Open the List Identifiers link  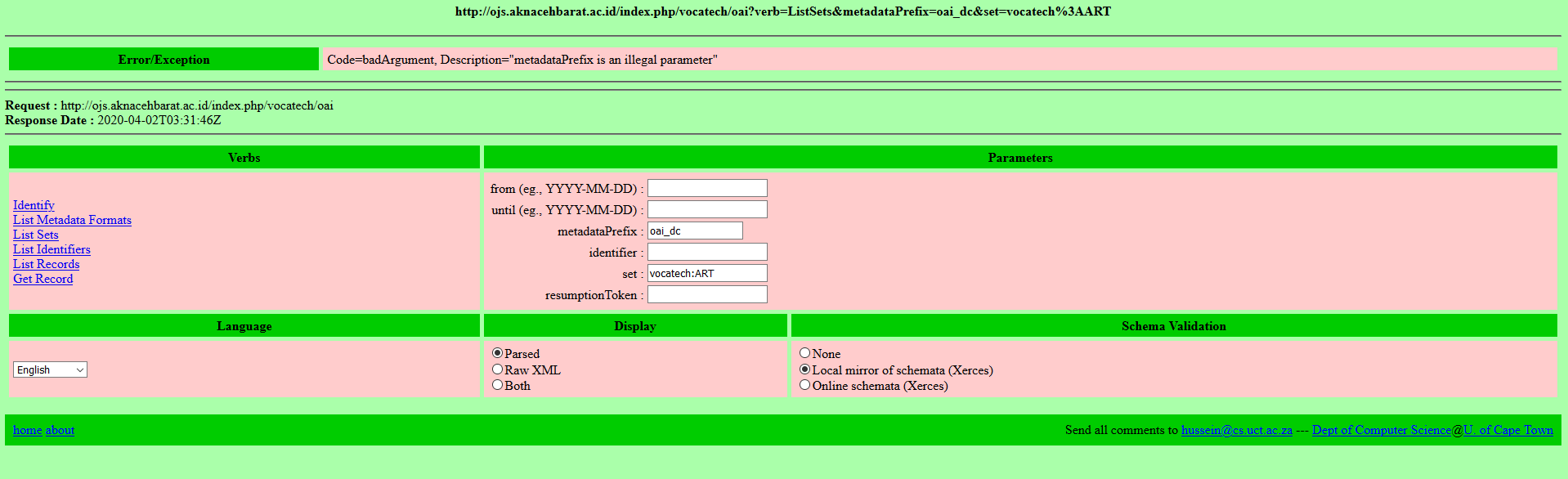(x=52, y=249)
